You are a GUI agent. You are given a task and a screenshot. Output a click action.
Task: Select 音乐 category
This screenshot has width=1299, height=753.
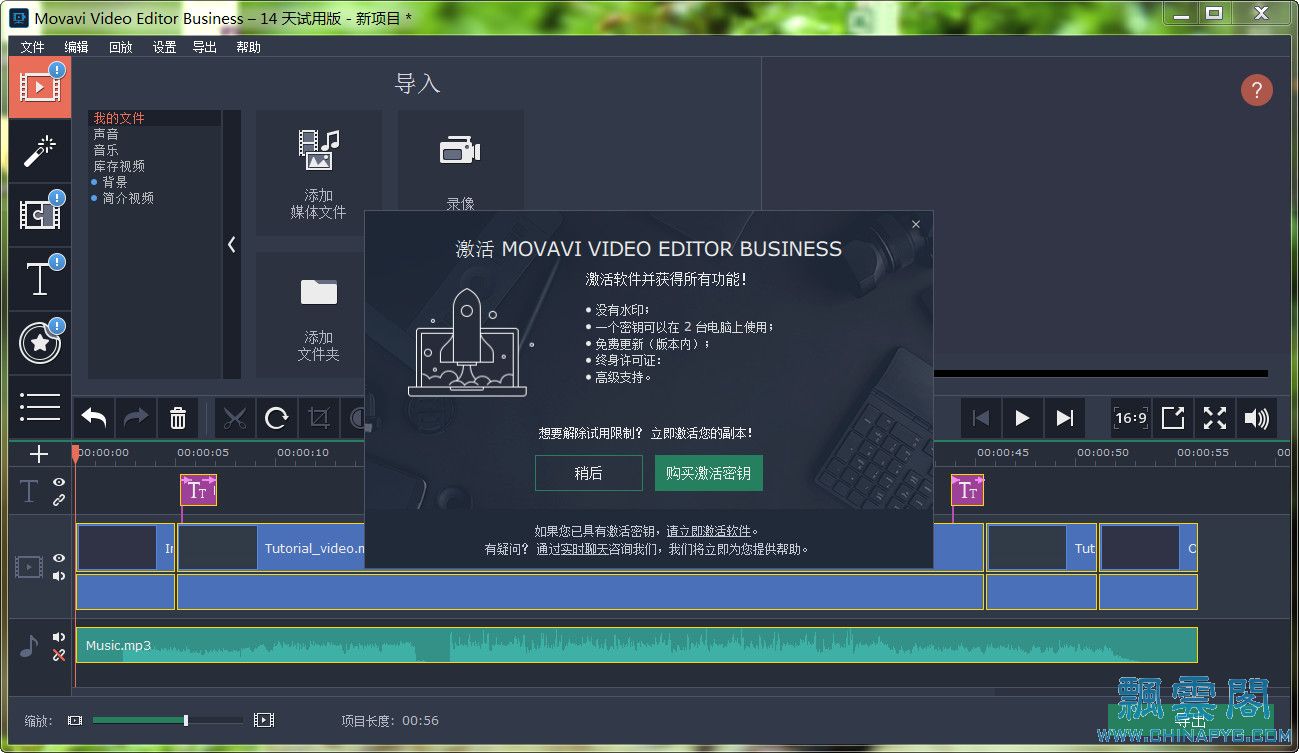106,150
